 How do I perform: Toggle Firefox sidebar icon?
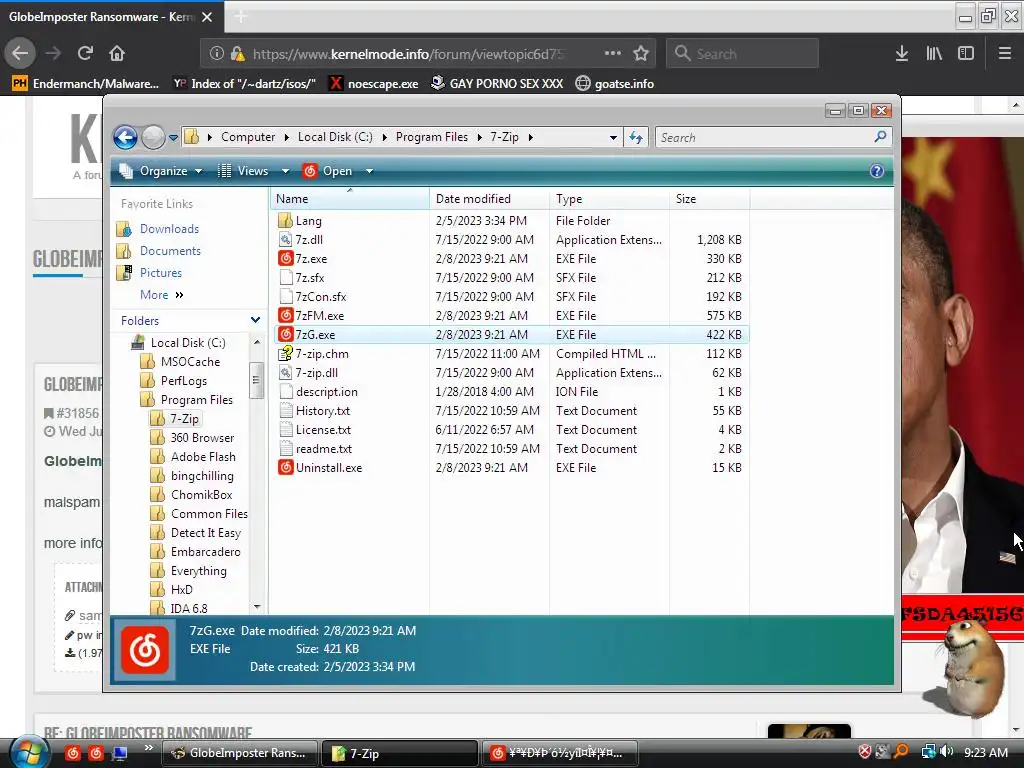pos(966,53)
